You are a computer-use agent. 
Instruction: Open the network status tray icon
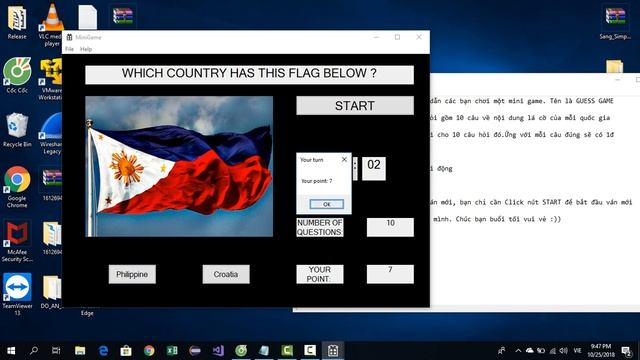tap(553, 351)
